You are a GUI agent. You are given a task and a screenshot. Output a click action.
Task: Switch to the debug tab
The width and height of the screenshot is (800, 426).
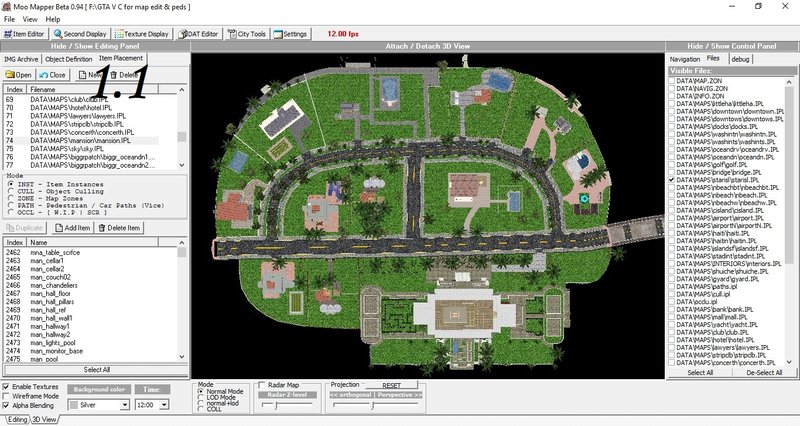pos(740,59)
